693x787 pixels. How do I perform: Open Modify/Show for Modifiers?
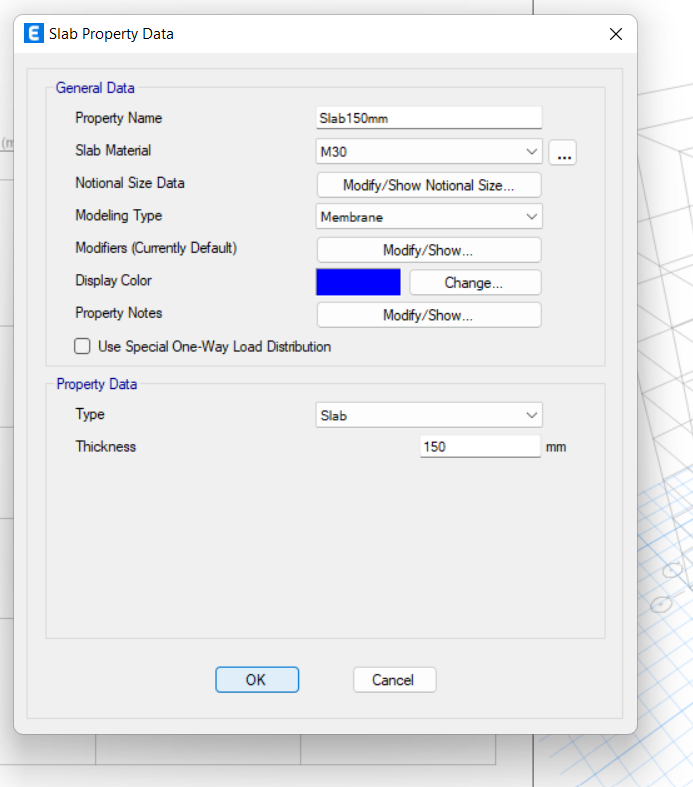coord(429,250)
